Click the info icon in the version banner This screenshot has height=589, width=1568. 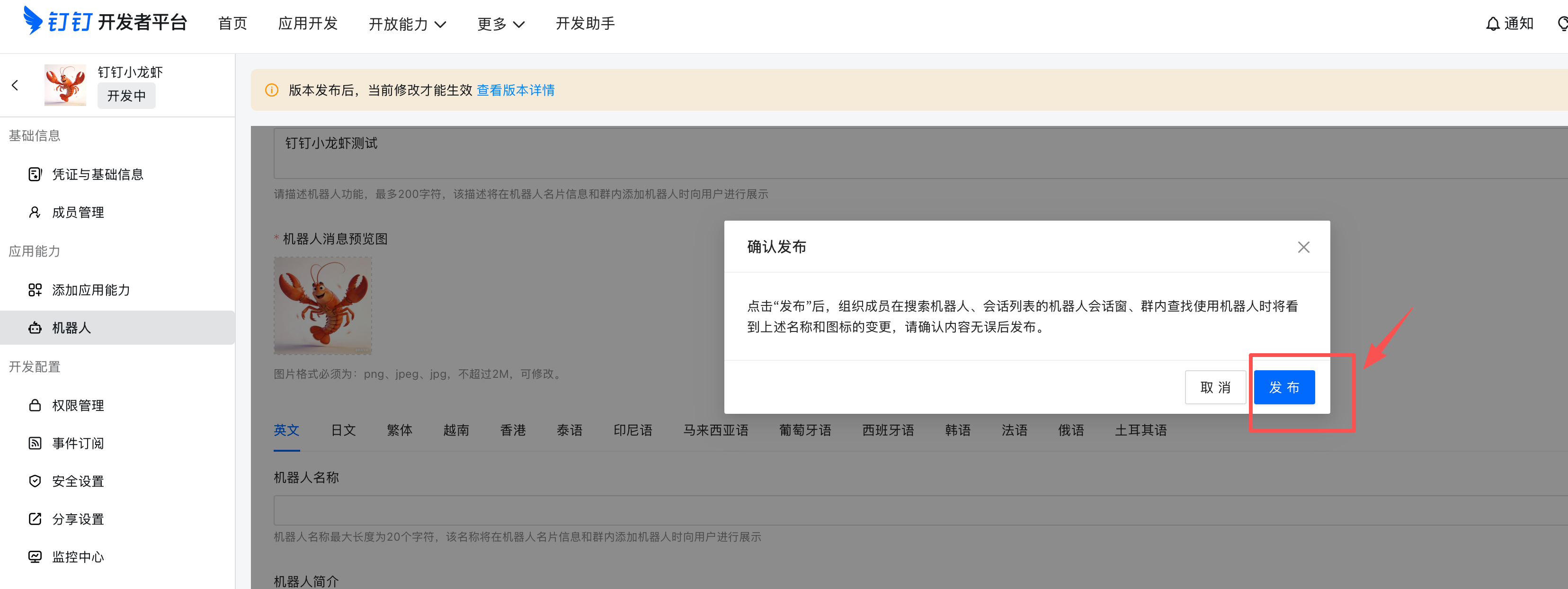point(271,89)
